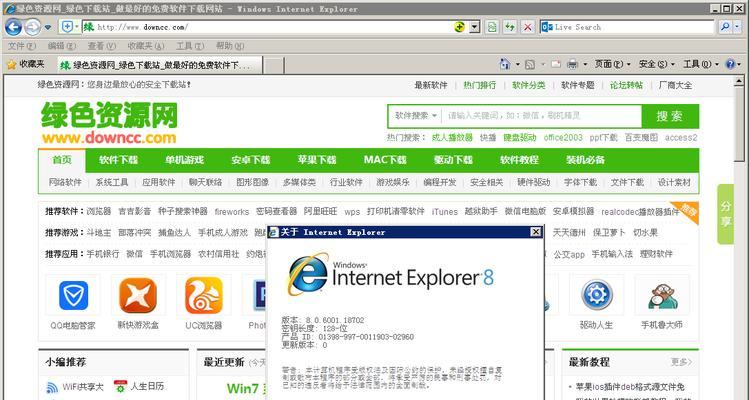Open the 编辑 menu
The image size is (749, 400).
click(62, 46)
